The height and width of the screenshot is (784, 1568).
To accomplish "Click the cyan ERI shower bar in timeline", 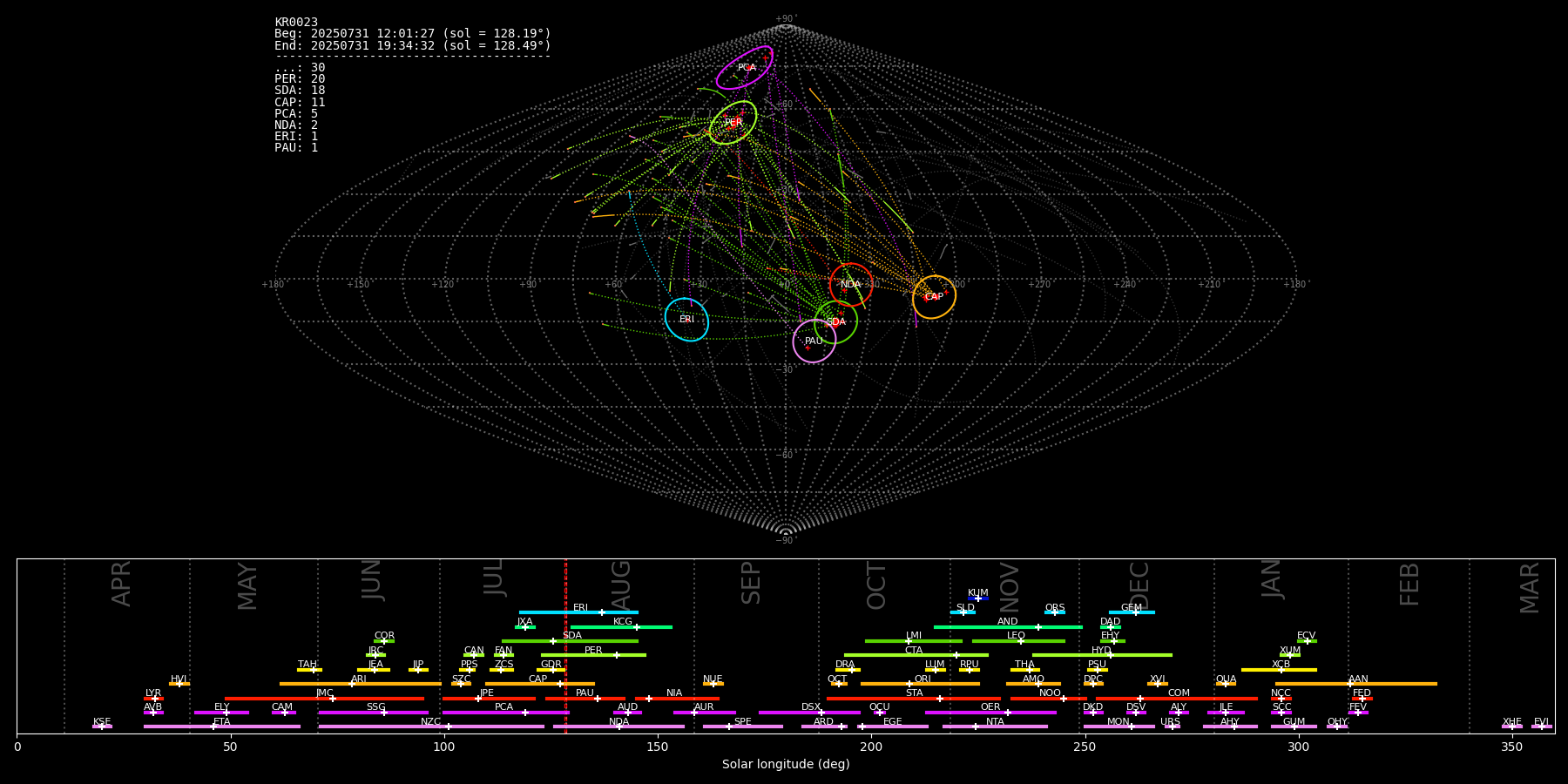I will (x=578, y=612).
